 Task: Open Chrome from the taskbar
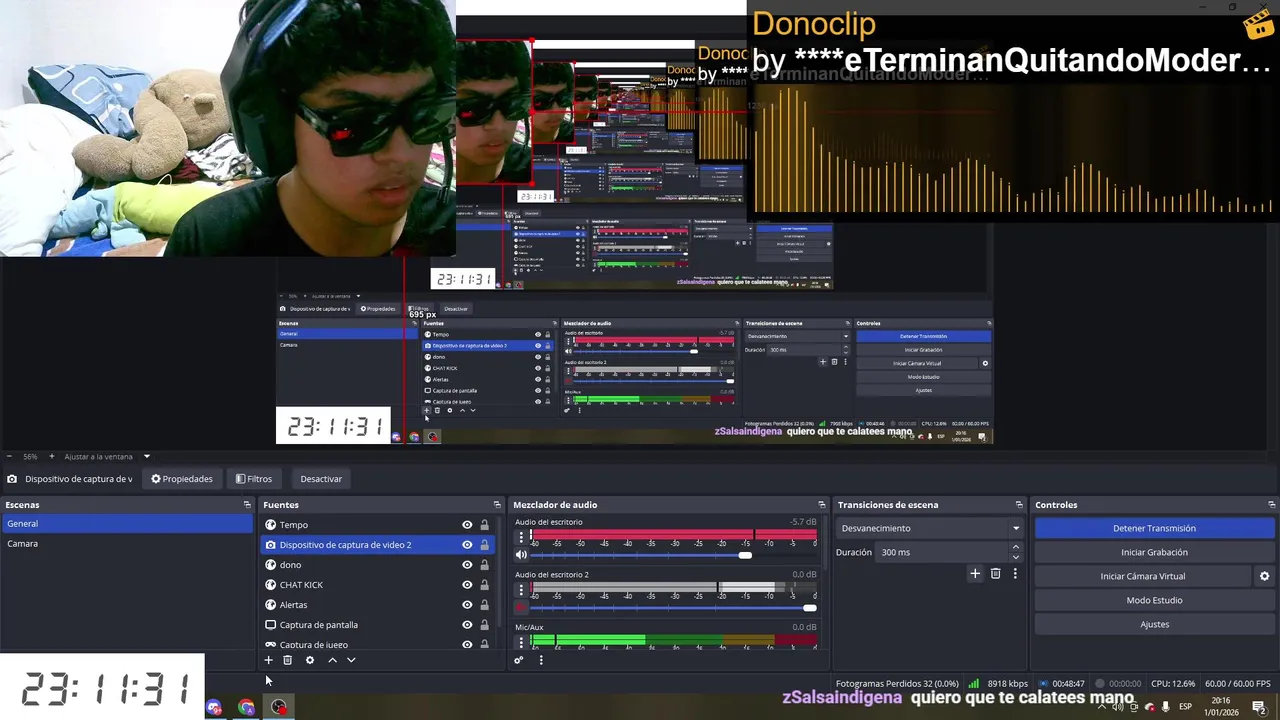click(247, 708)
